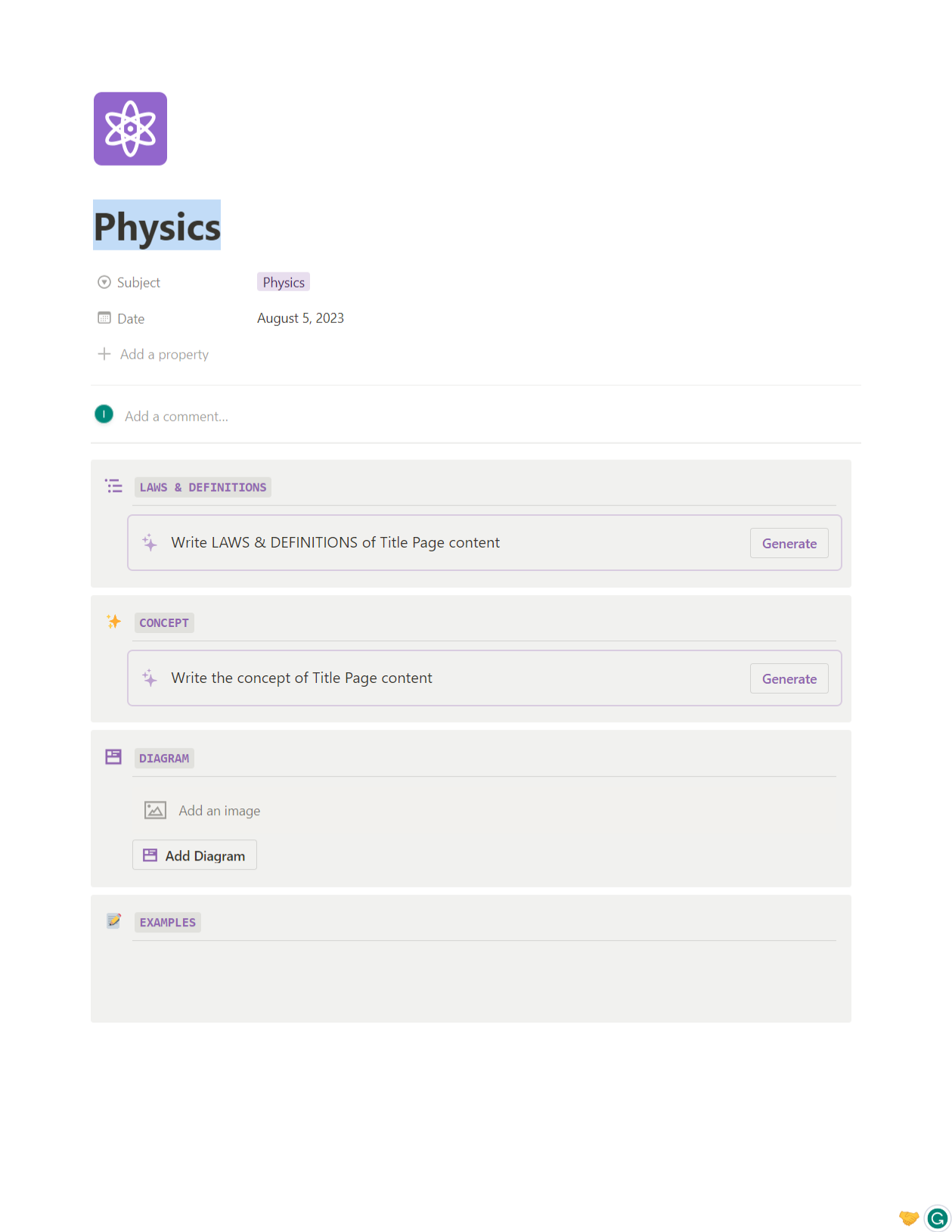Open the Grammarly widget icon
The image size is (952, 1232).
point(937,1218)
